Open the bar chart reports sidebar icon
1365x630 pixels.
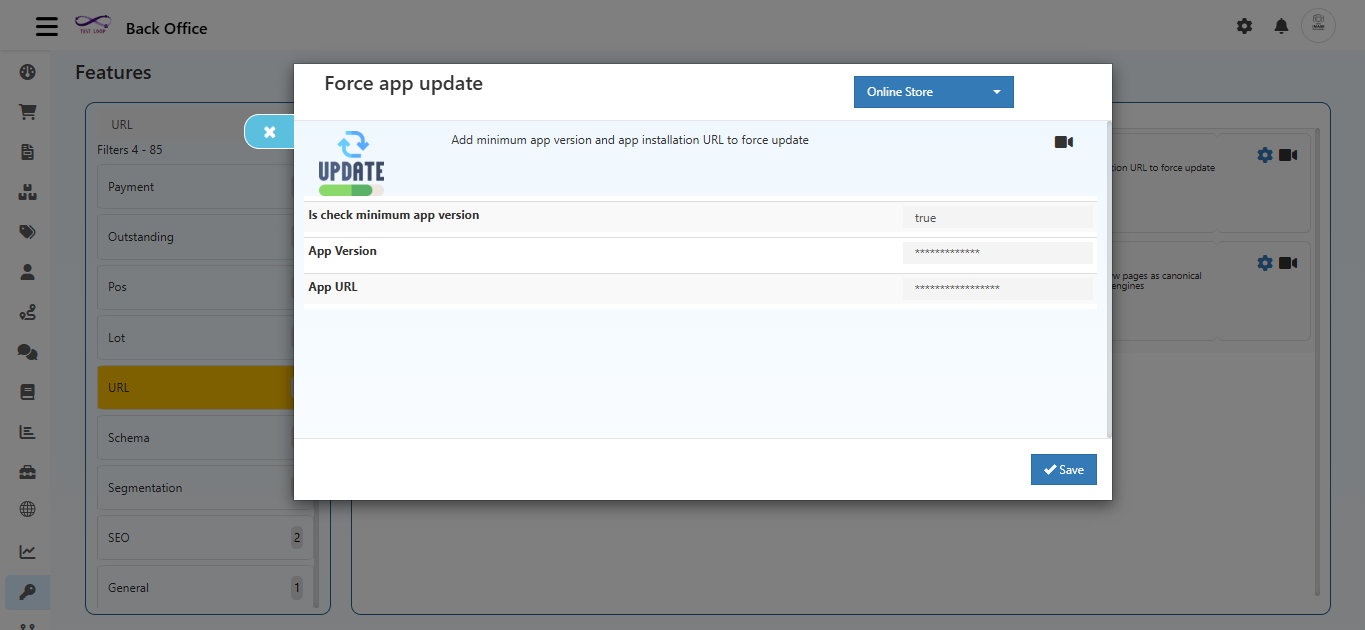click(26, 431)
